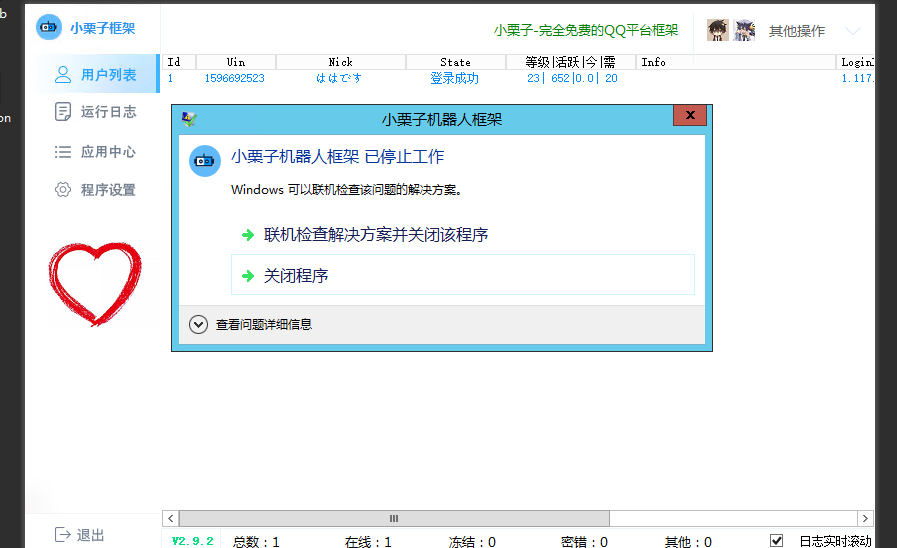Click the 程序设置 gear icon
897x548 pixels.
point(63,190)
